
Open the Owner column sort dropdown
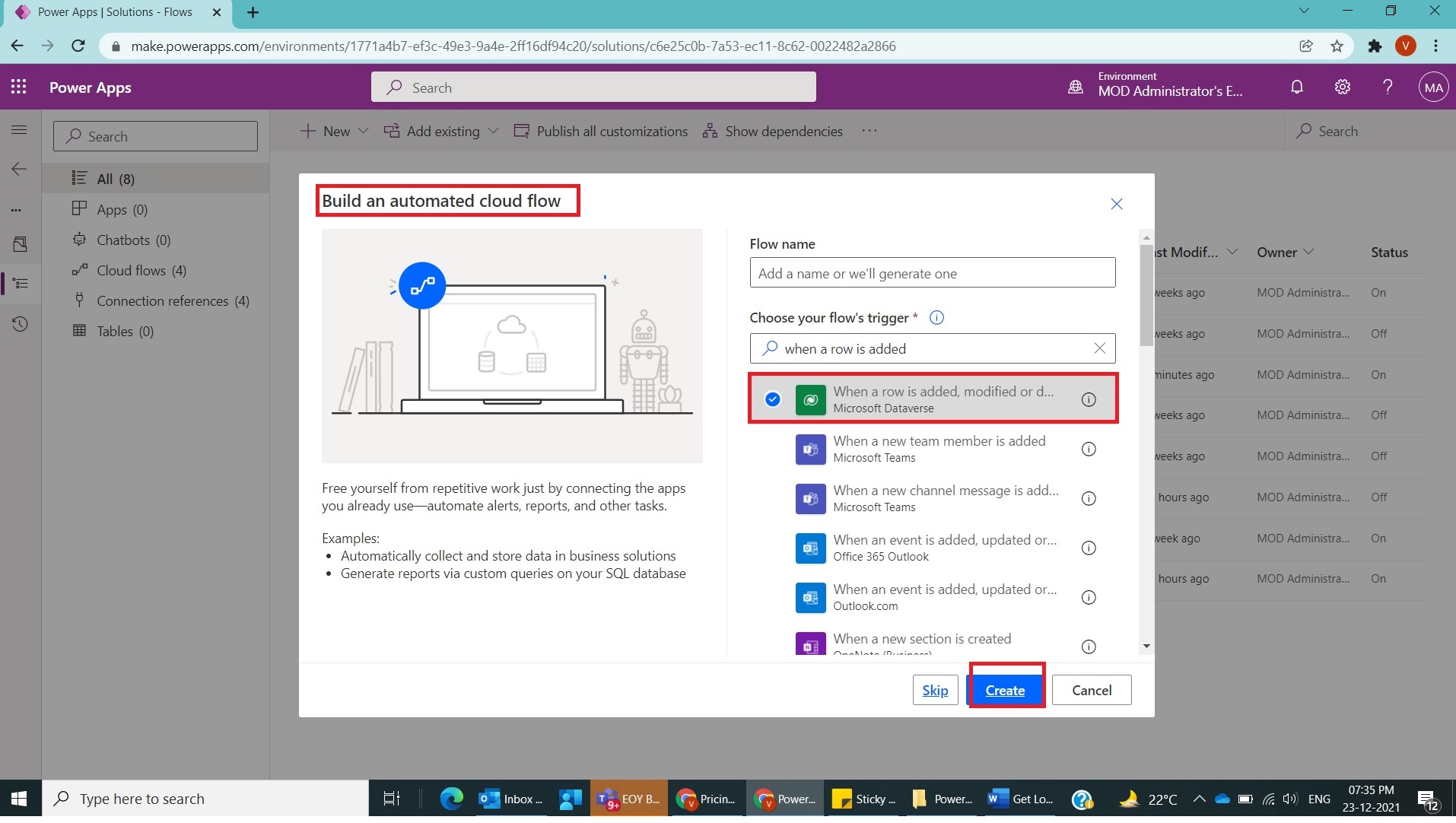pos(1309,252)
